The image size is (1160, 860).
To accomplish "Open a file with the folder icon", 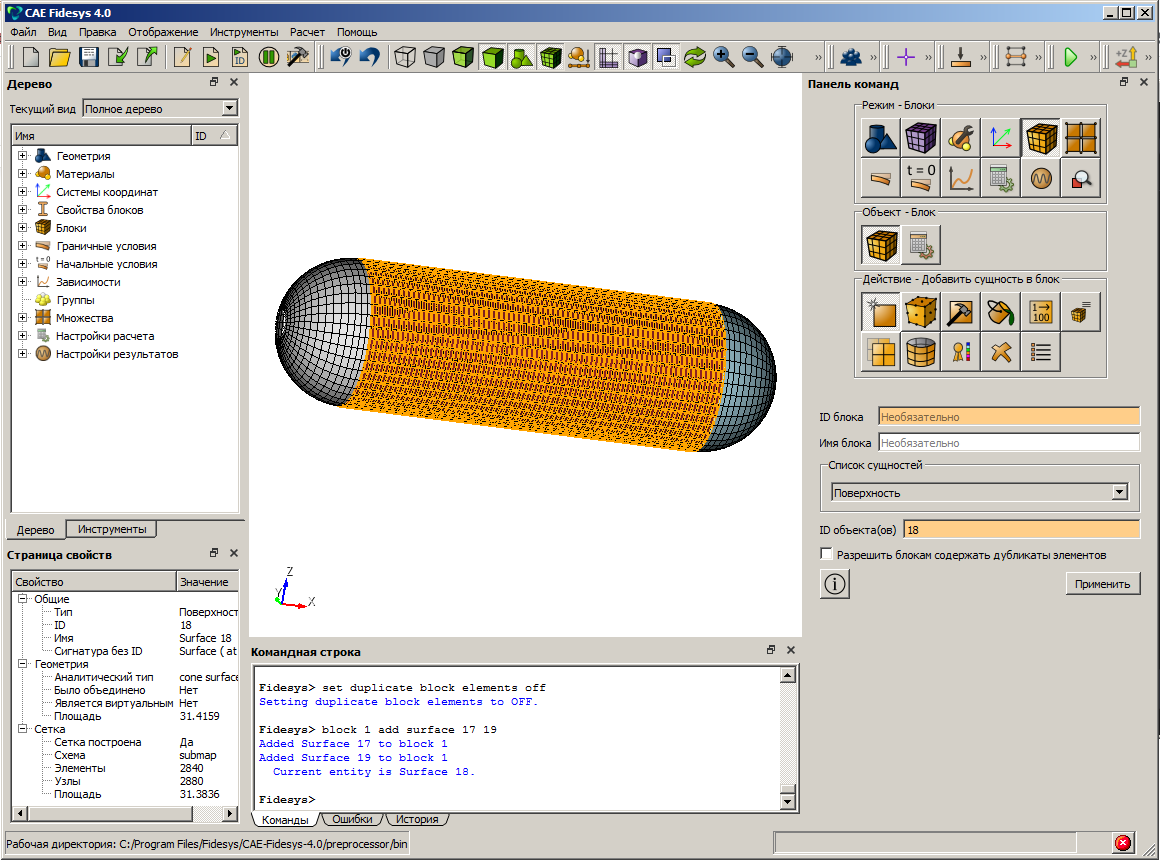I will [x=59, y=57].
